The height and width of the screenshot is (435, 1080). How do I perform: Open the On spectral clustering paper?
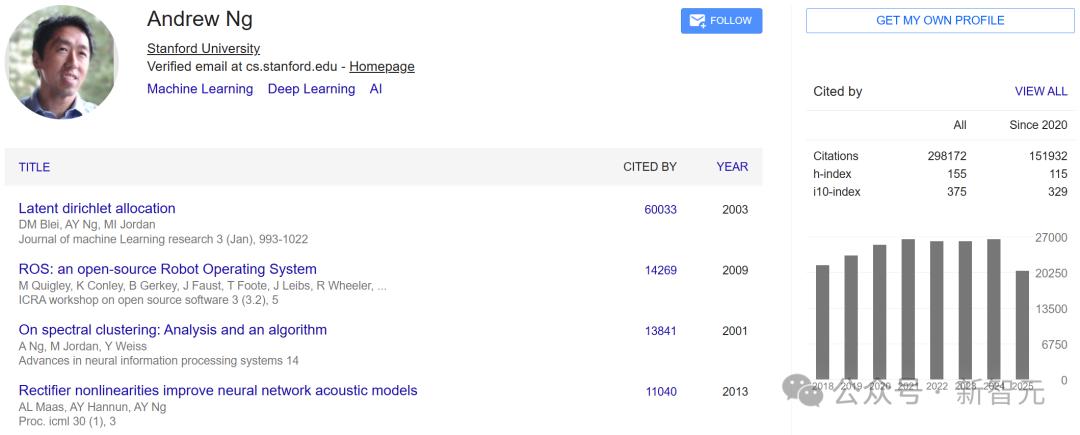pos(172,330)
